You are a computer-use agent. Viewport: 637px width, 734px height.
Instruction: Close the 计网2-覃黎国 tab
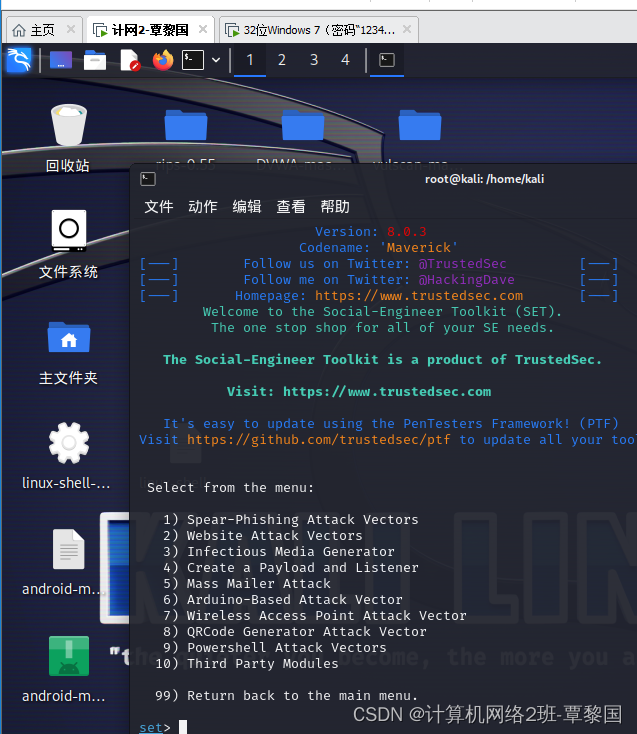click(x=203, y=29)
